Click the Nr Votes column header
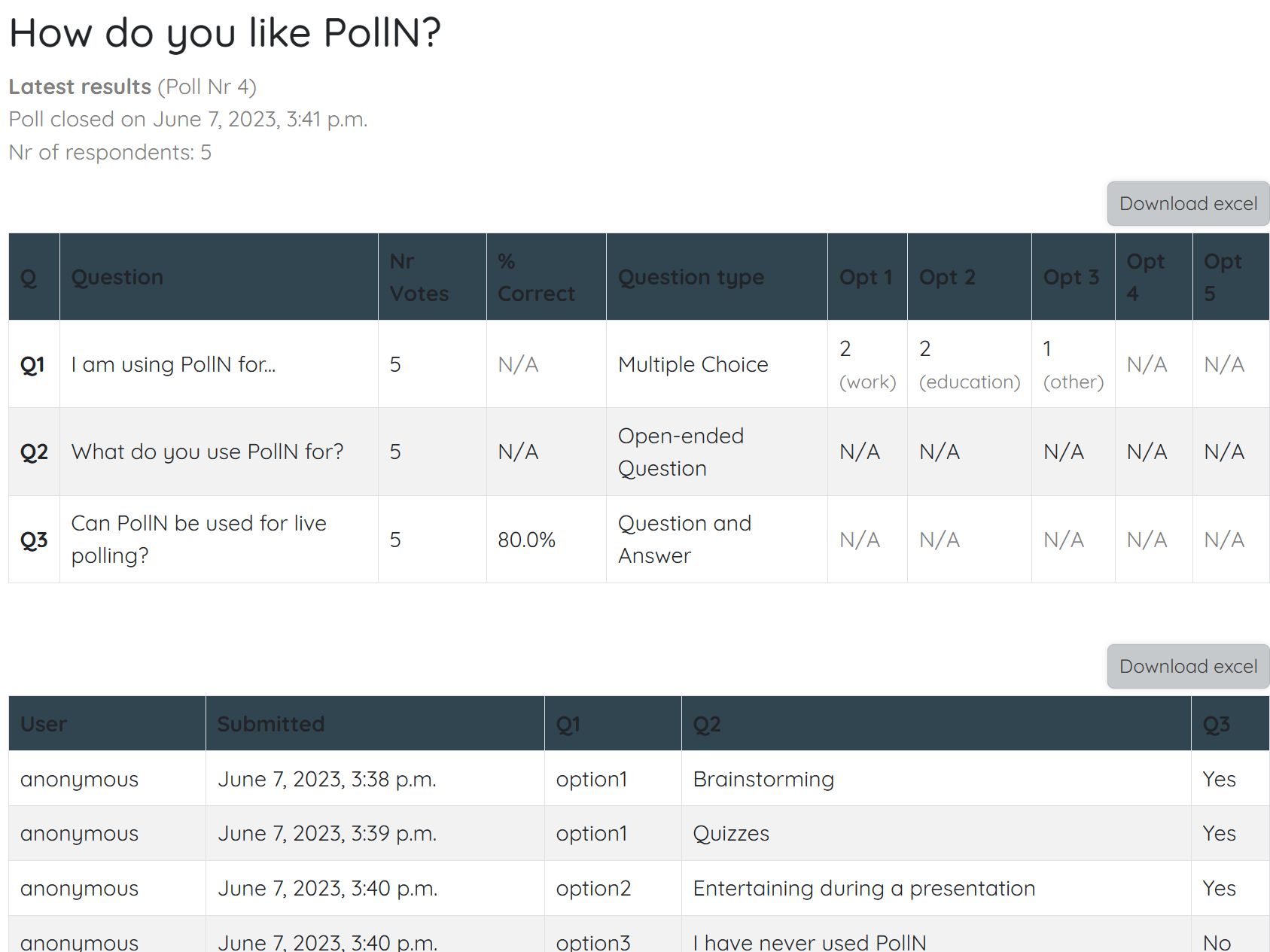Image resolution: width=1270 pixels, height=952 pixels. [x=419, y=277]
